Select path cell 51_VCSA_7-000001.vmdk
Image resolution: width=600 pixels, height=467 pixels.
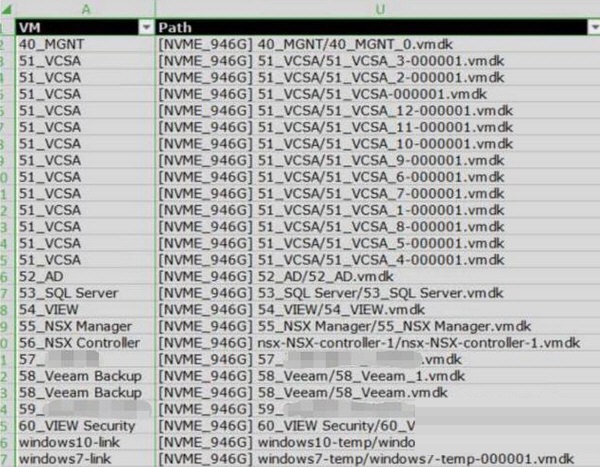[378, 194]
